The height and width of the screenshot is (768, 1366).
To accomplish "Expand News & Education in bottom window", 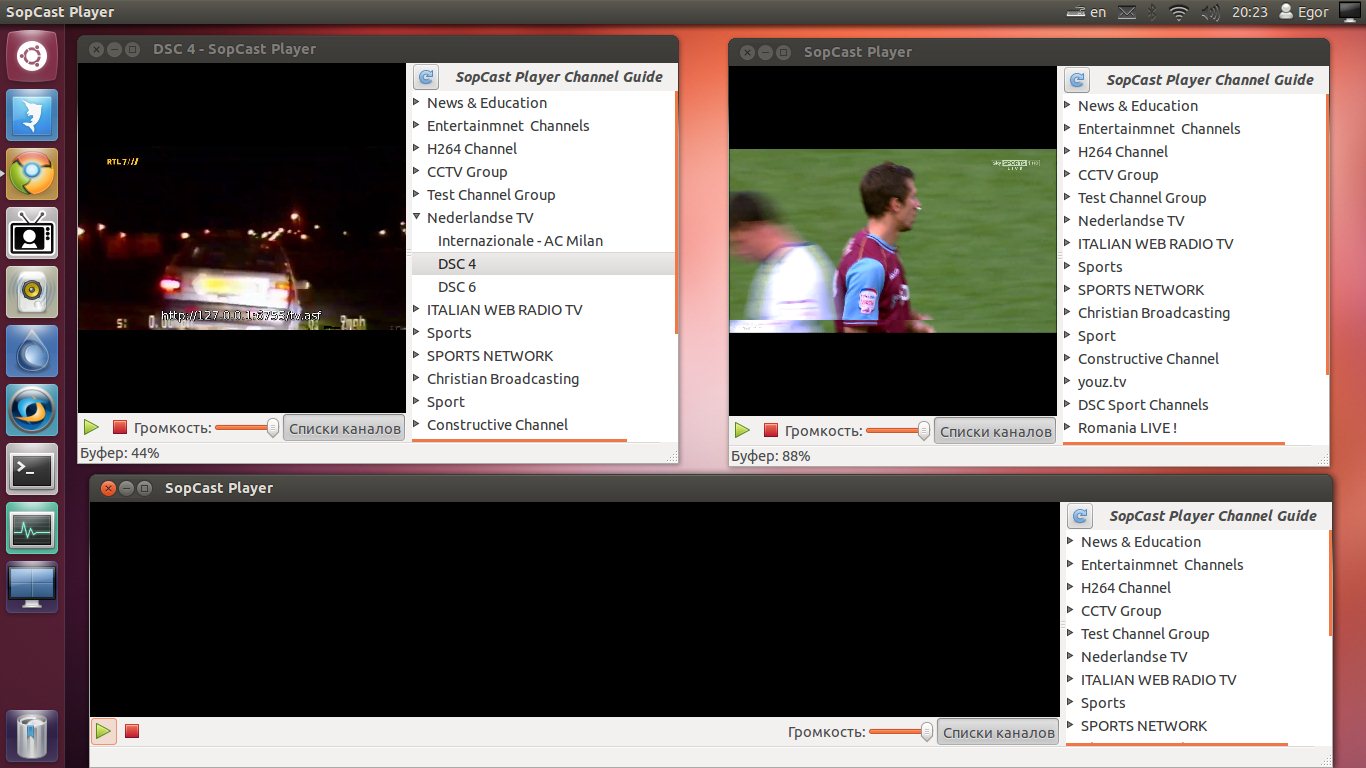I will (x=1071, y=542).
